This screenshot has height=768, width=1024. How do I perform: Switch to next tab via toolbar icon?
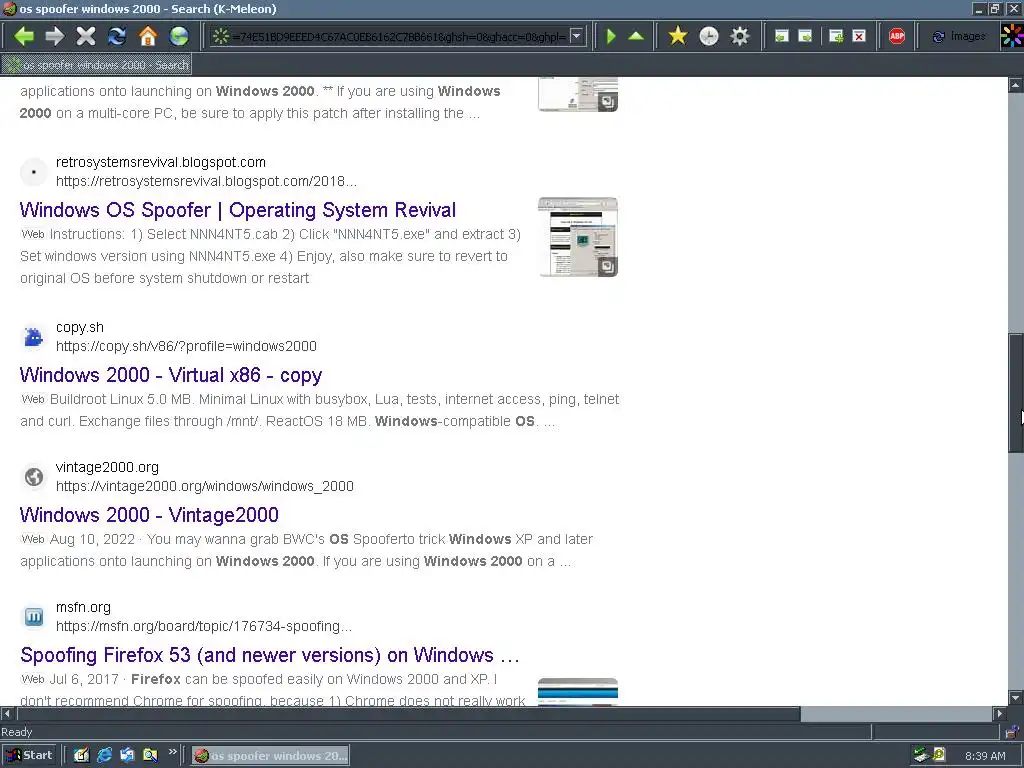(x=806, y=37)
